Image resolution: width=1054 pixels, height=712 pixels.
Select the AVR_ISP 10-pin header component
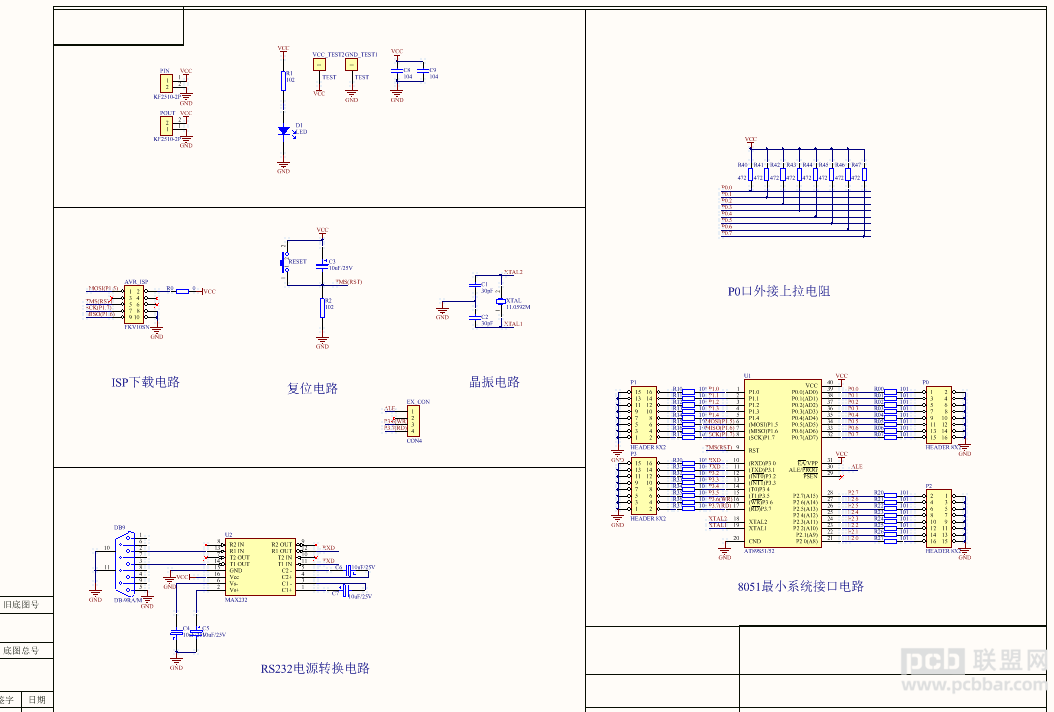134,304
